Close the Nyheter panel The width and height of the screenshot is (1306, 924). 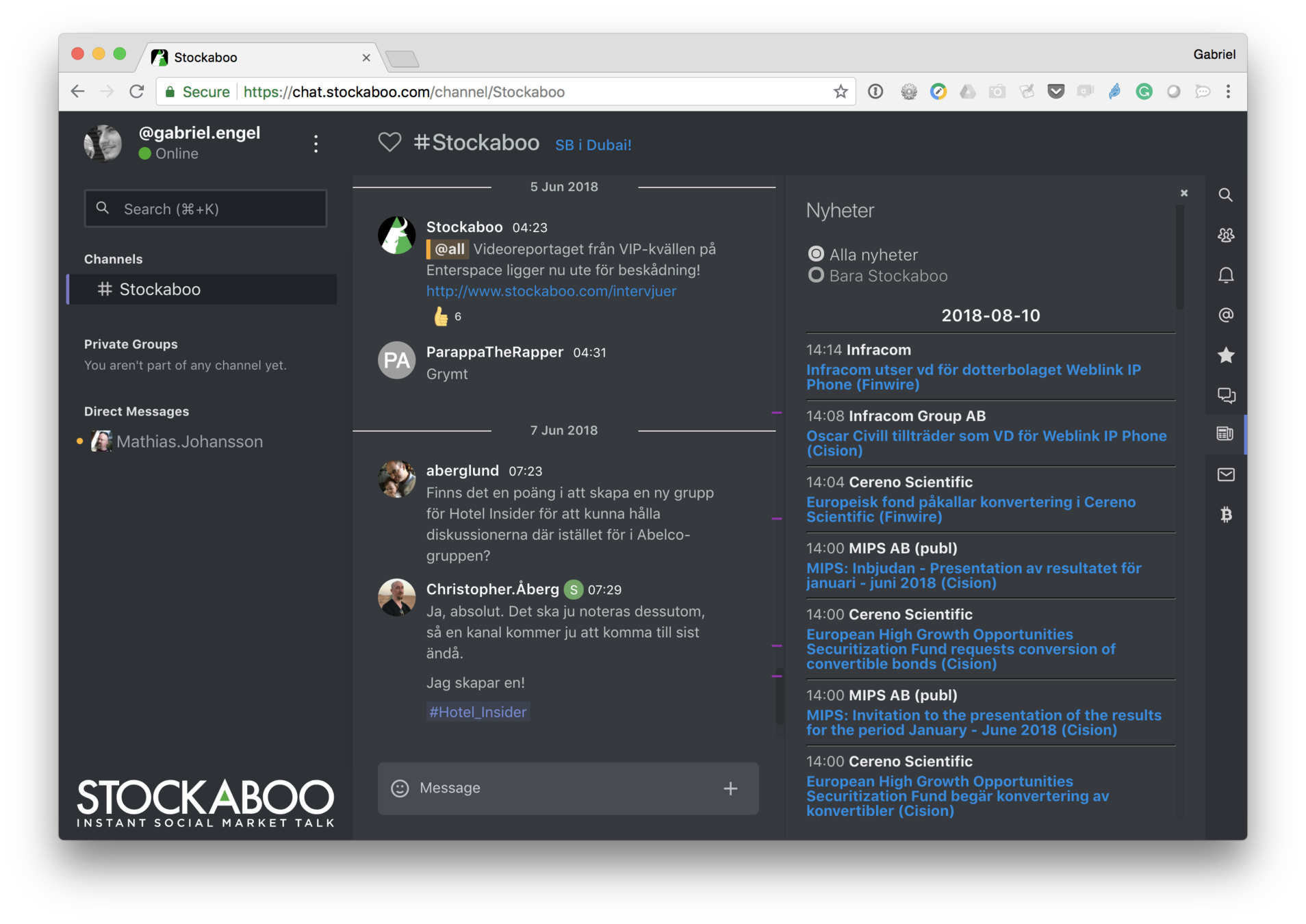[x=1183, y=193]
